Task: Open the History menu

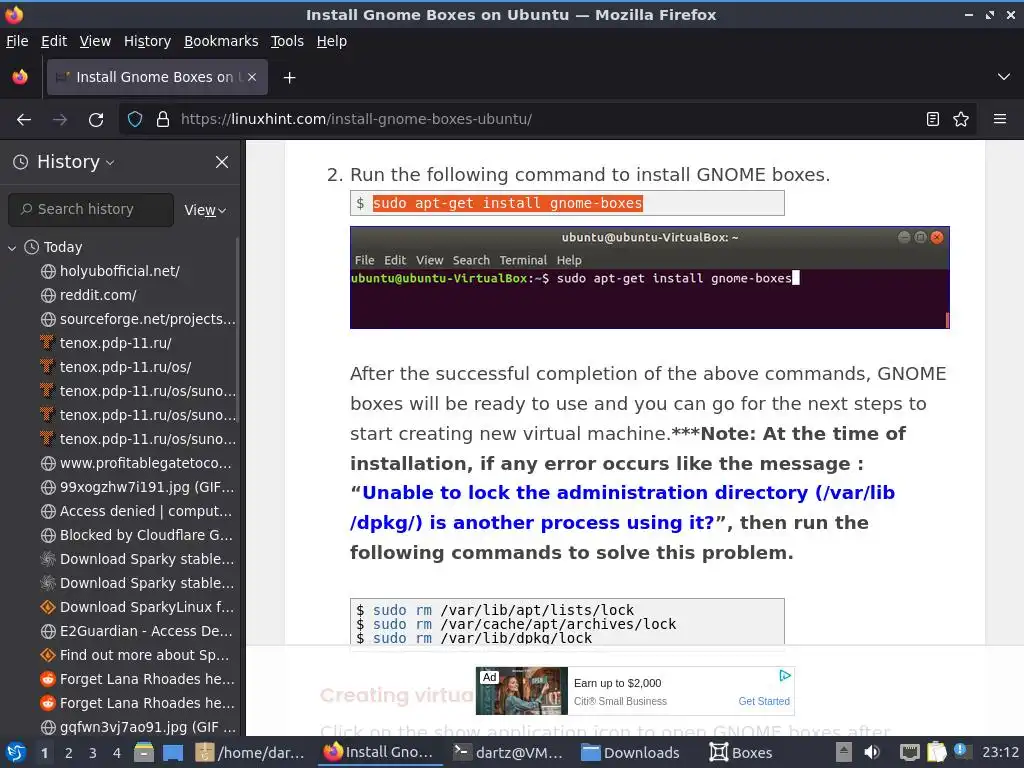Action: 148,41
